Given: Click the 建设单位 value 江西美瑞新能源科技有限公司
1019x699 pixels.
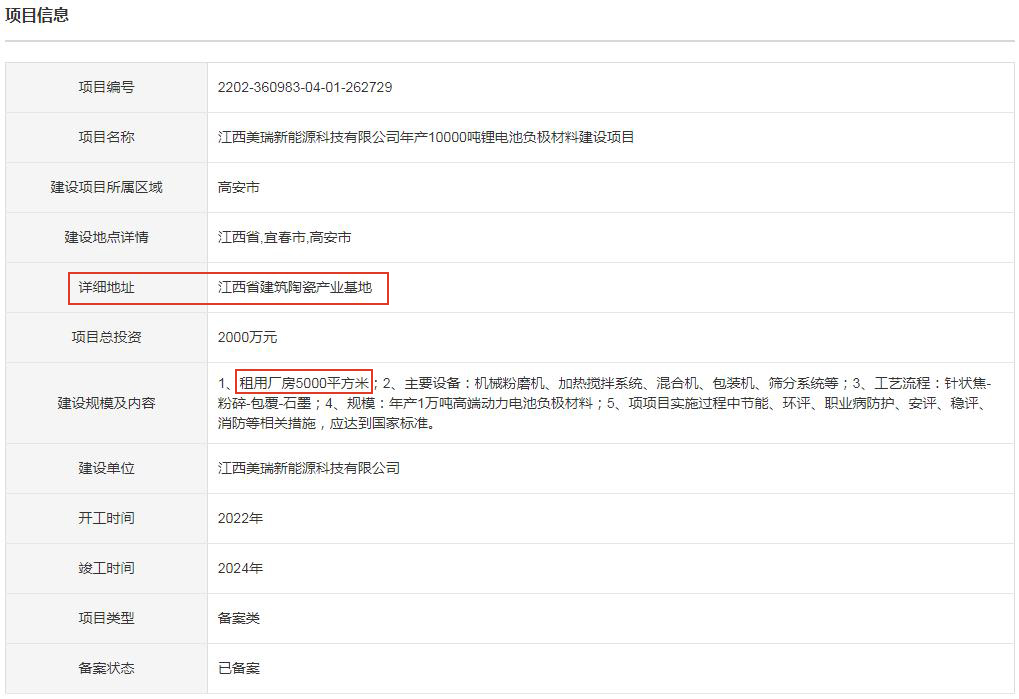Looking at the screenshot, I should tap(309, 468).
